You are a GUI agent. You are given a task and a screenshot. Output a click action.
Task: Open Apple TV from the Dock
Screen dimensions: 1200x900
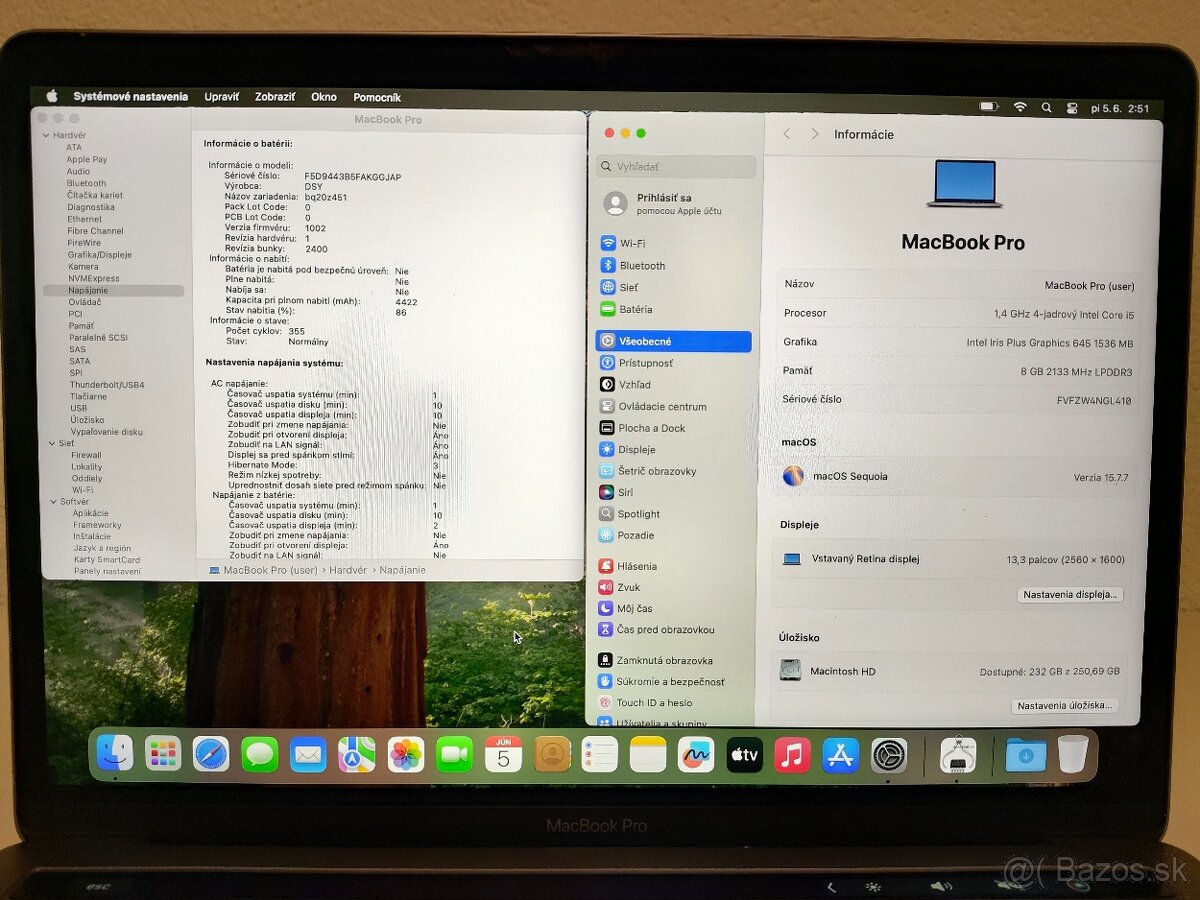point(744,754)
